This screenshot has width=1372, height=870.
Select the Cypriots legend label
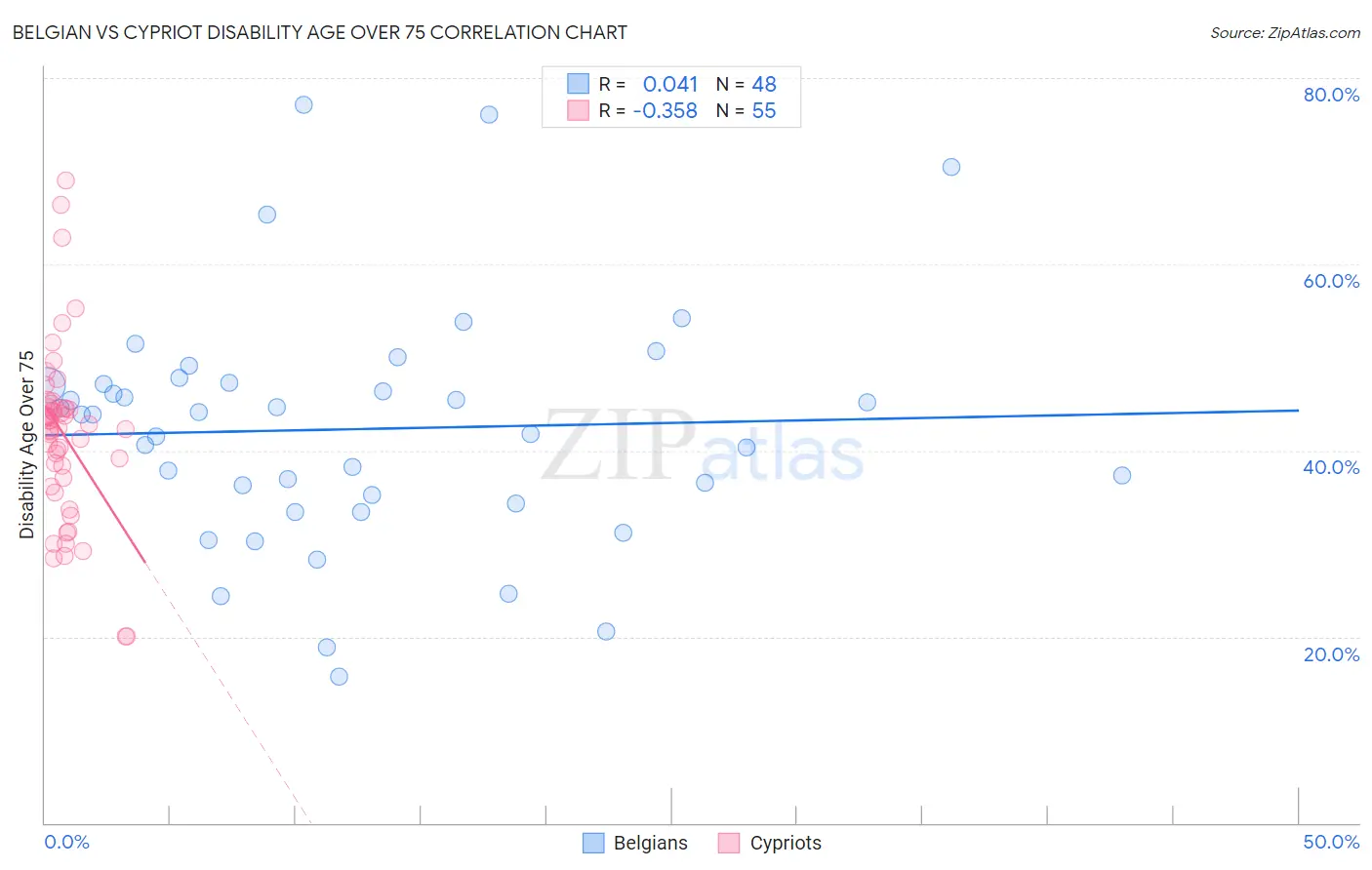(x=786, y=843)
